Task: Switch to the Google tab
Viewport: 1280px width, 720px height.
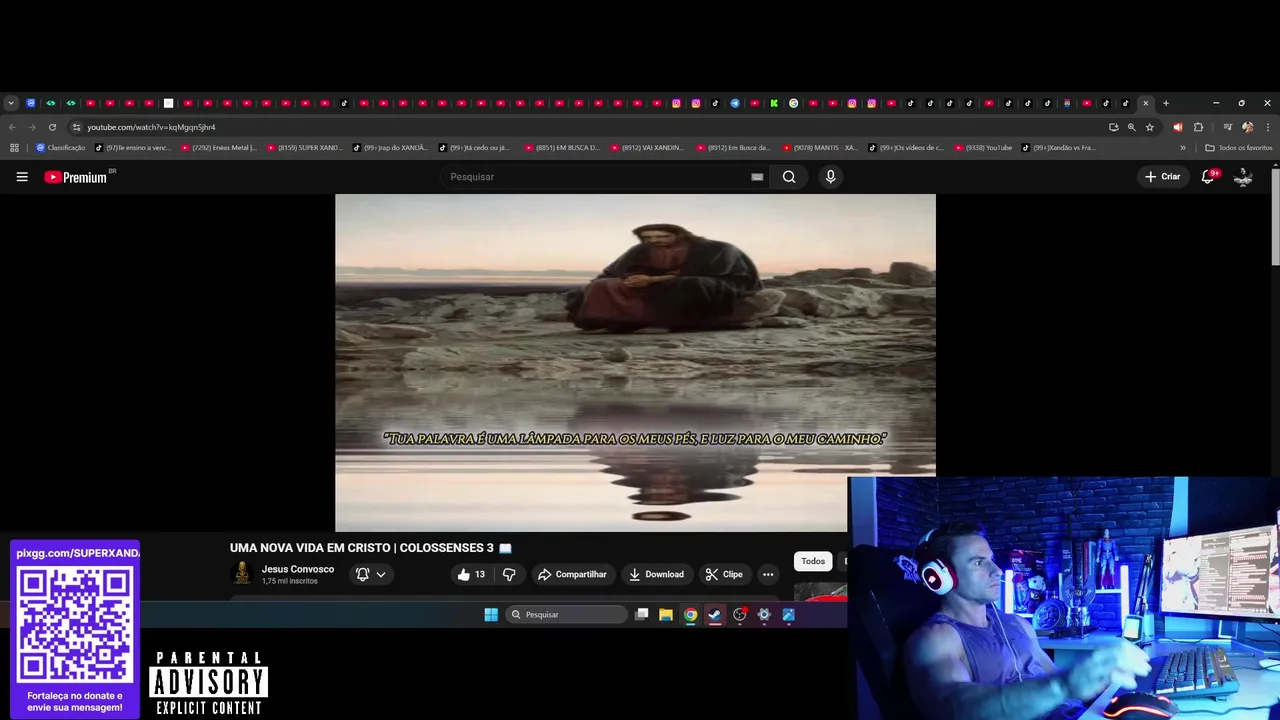Action: tap(793, 103)
